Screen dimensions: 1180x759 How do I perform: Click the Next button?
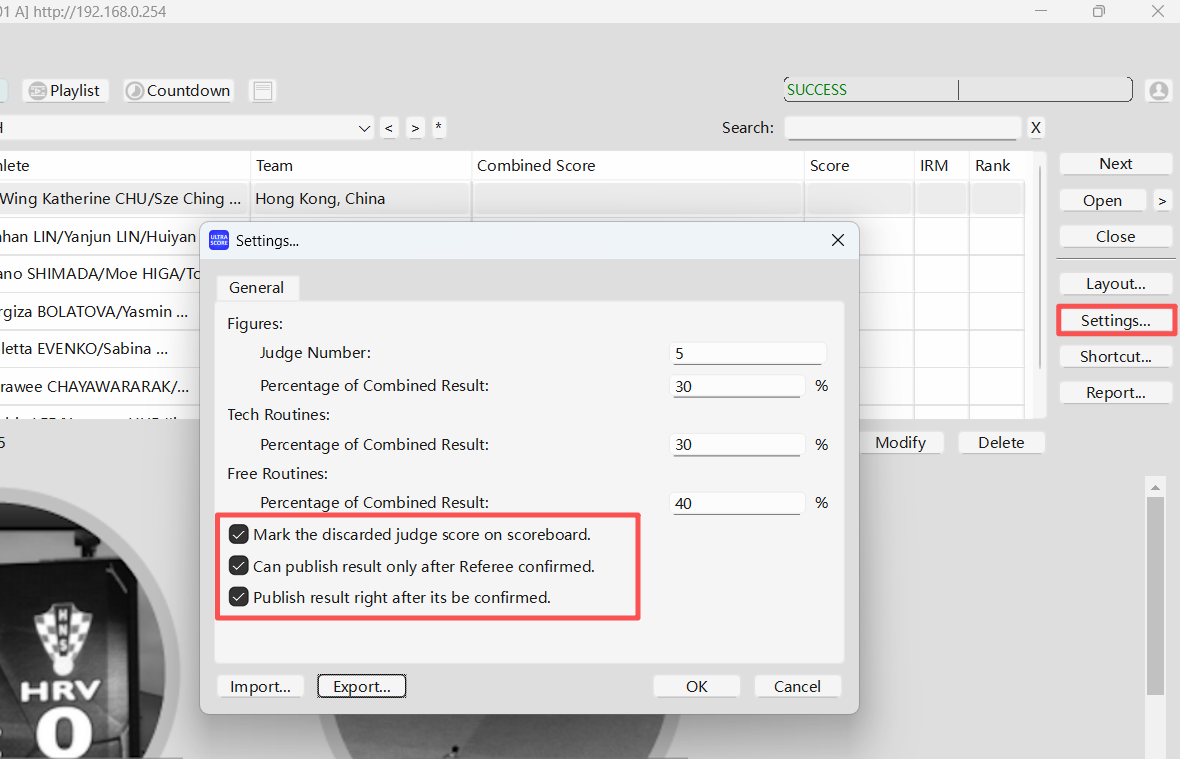tap(1115, 164)
